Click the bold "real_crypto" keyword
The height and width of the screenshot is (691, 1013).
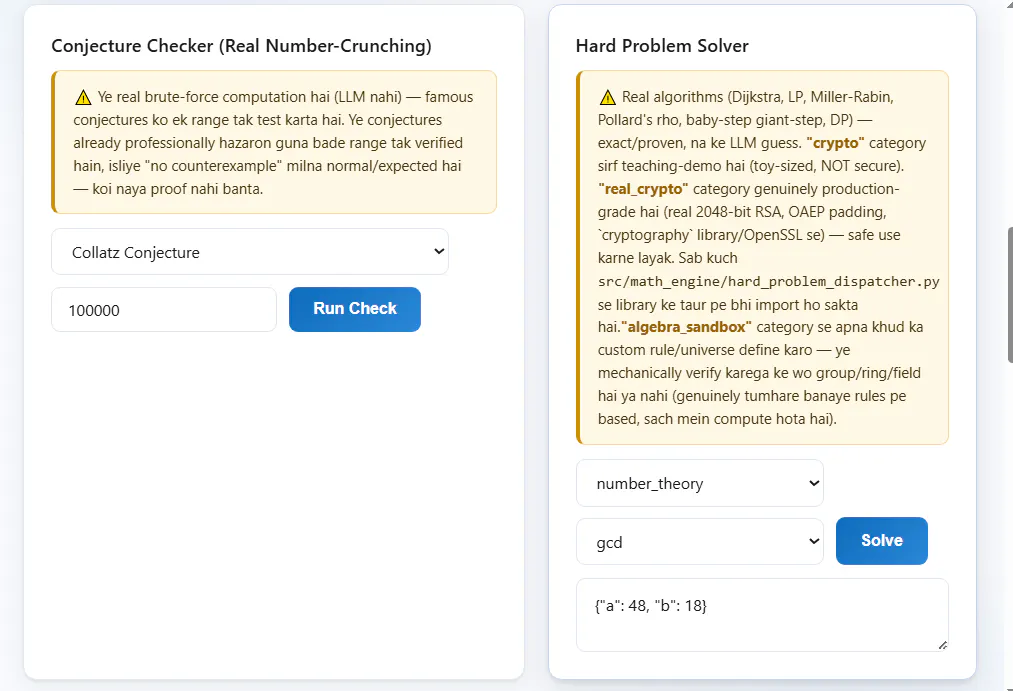click(643, 189)
